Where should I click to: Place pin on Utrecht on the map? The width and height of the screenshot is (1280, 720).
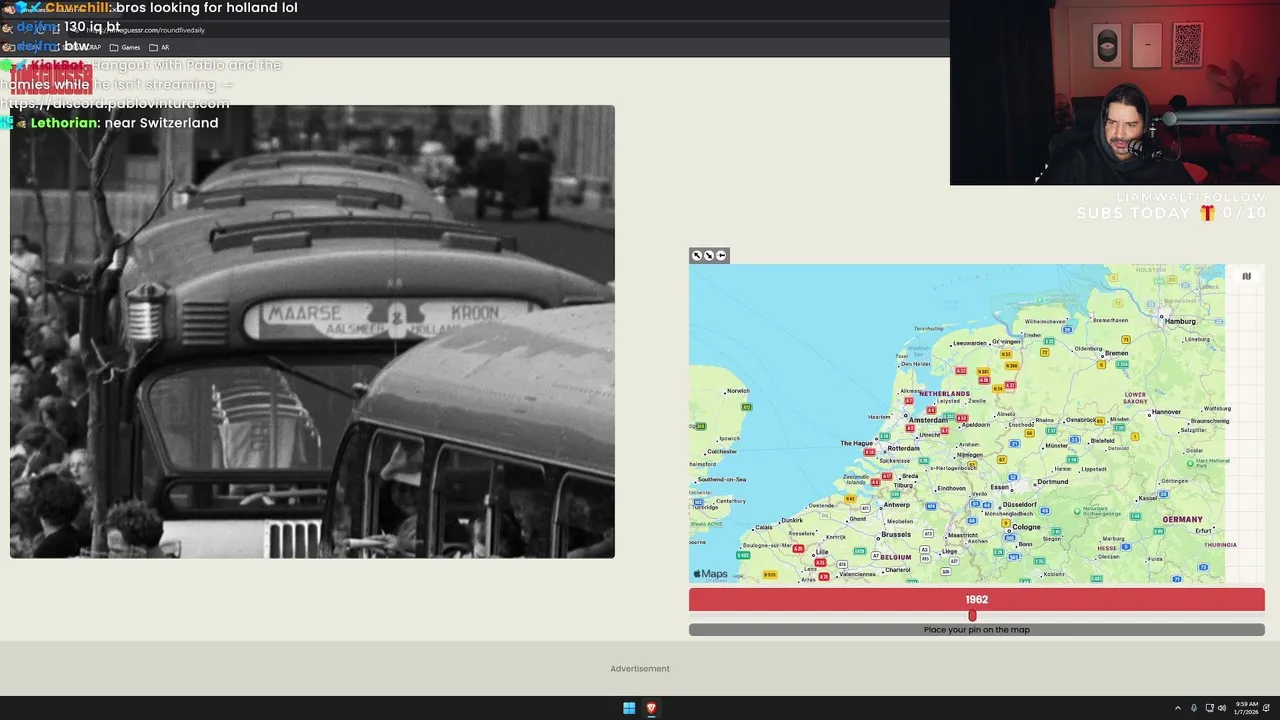932,434
